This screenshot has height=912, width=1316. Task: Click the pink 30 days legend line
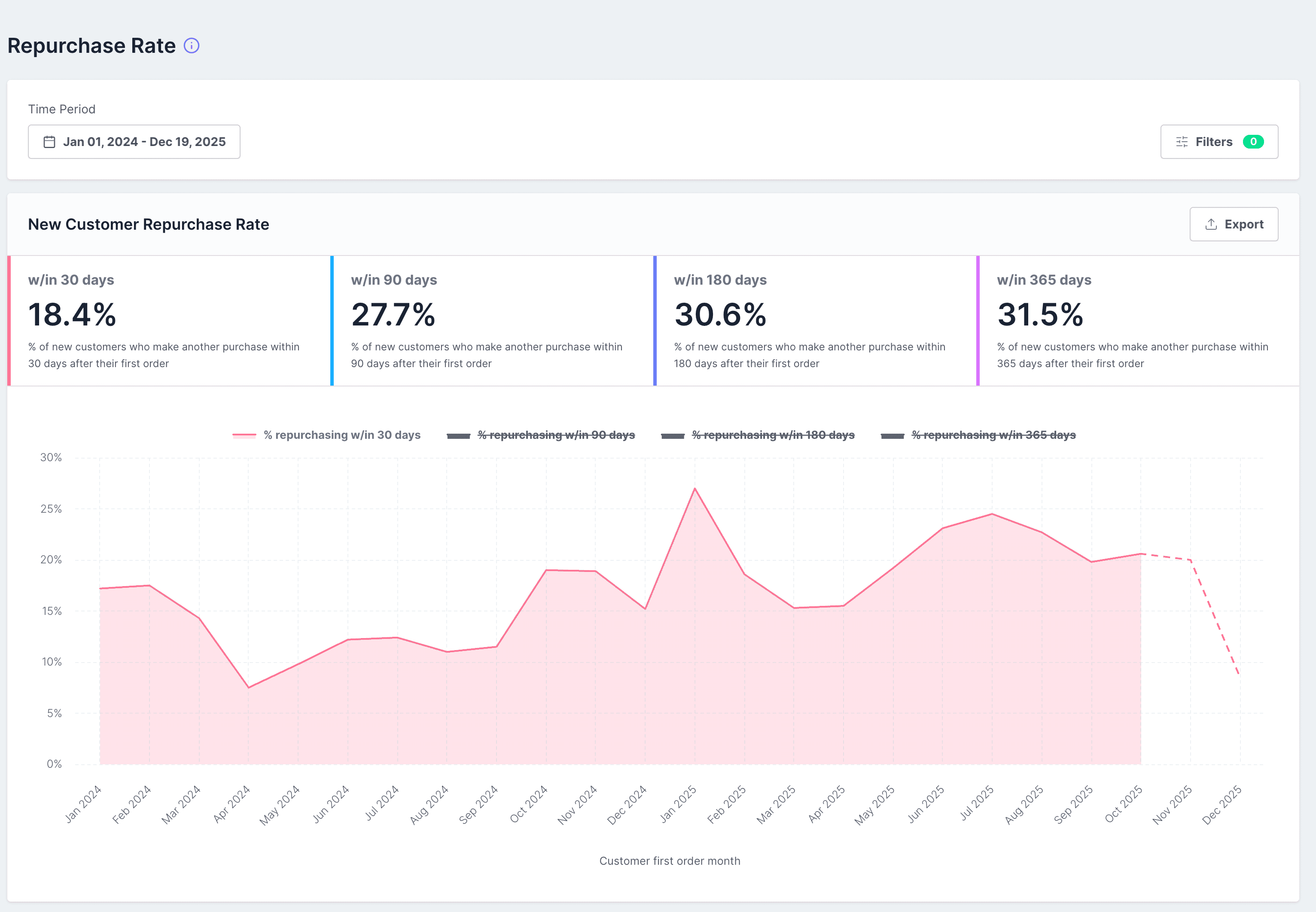[244, 435]
